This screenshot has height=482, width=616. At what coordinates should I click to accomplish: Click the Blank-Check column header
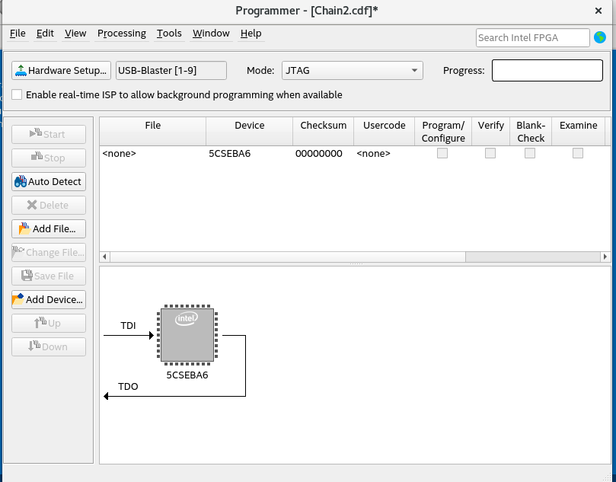[x=530, y=131]
